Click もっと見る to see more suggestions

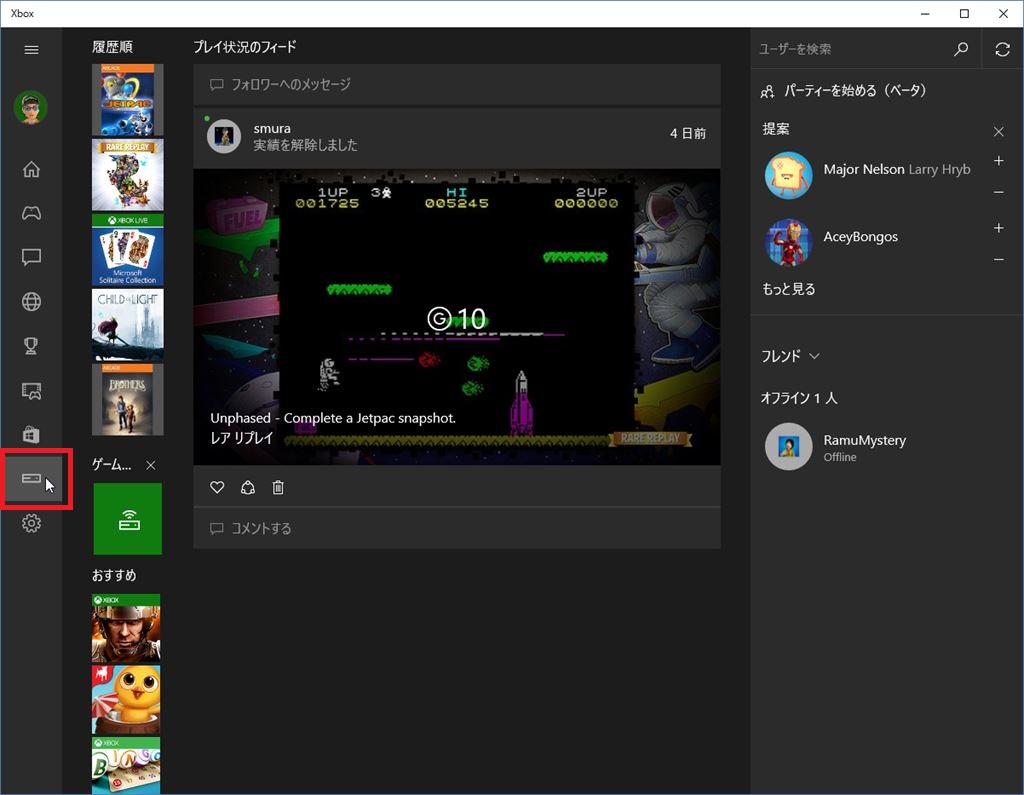click(789, 289)
